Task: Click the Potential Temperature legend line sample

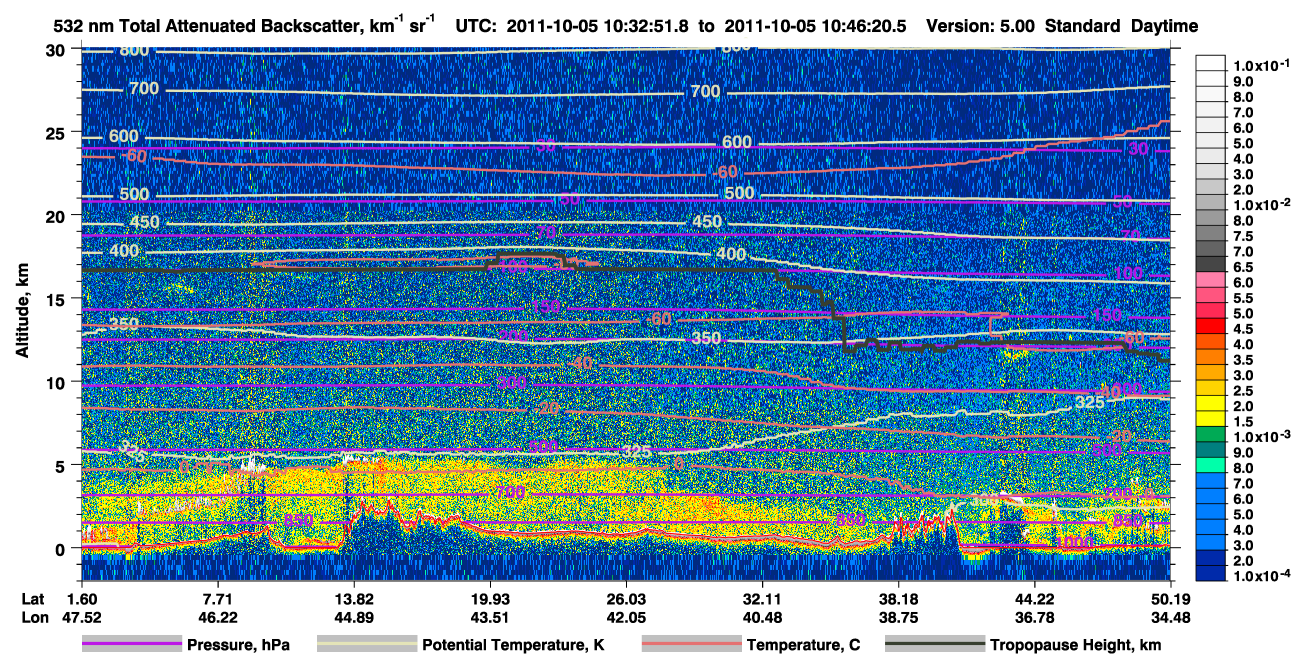Action: tap(366, 645)
